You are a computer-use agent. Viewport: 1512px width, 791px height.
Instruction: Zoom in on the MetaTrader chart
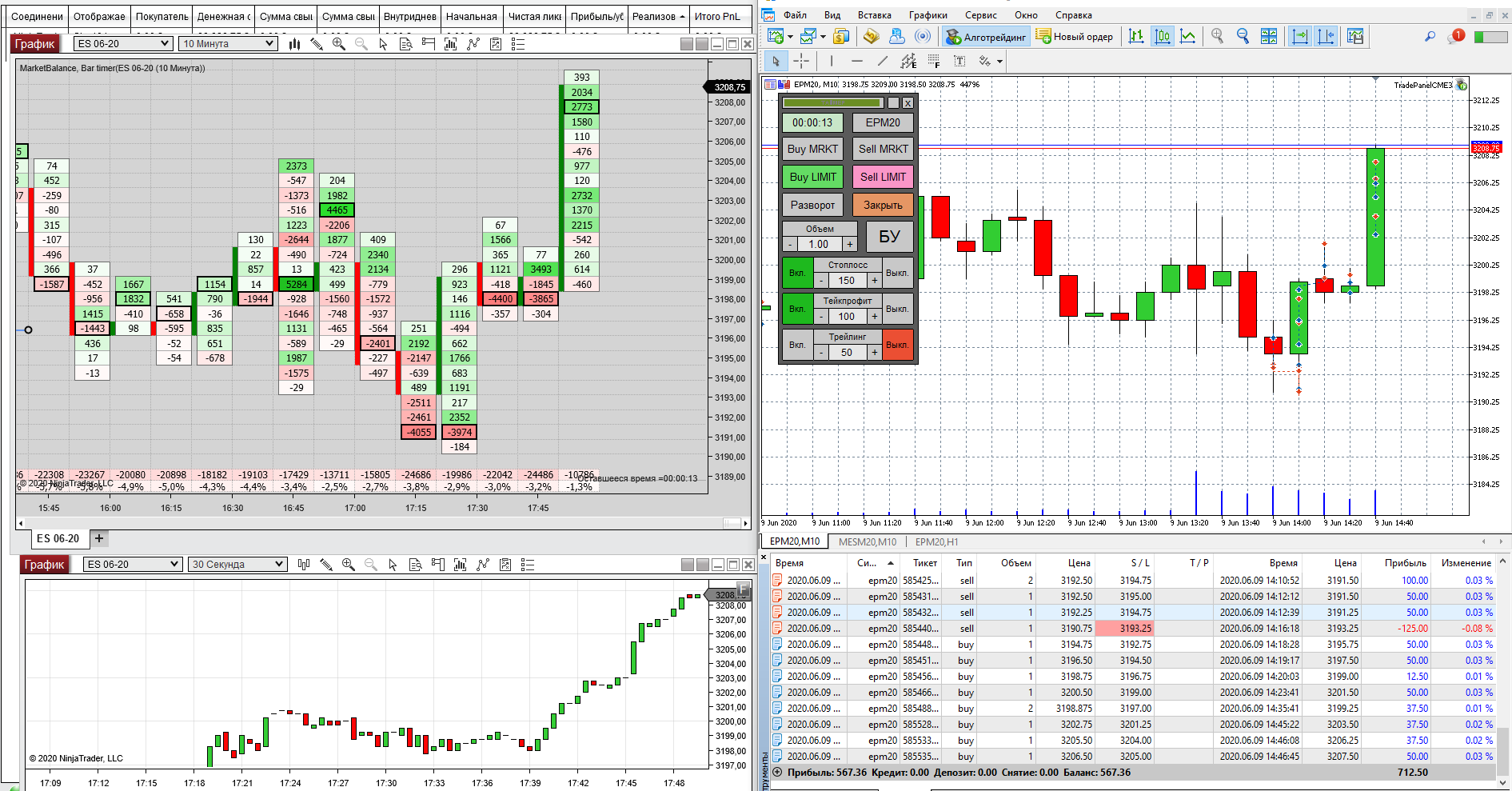[x=1217, y=36]
